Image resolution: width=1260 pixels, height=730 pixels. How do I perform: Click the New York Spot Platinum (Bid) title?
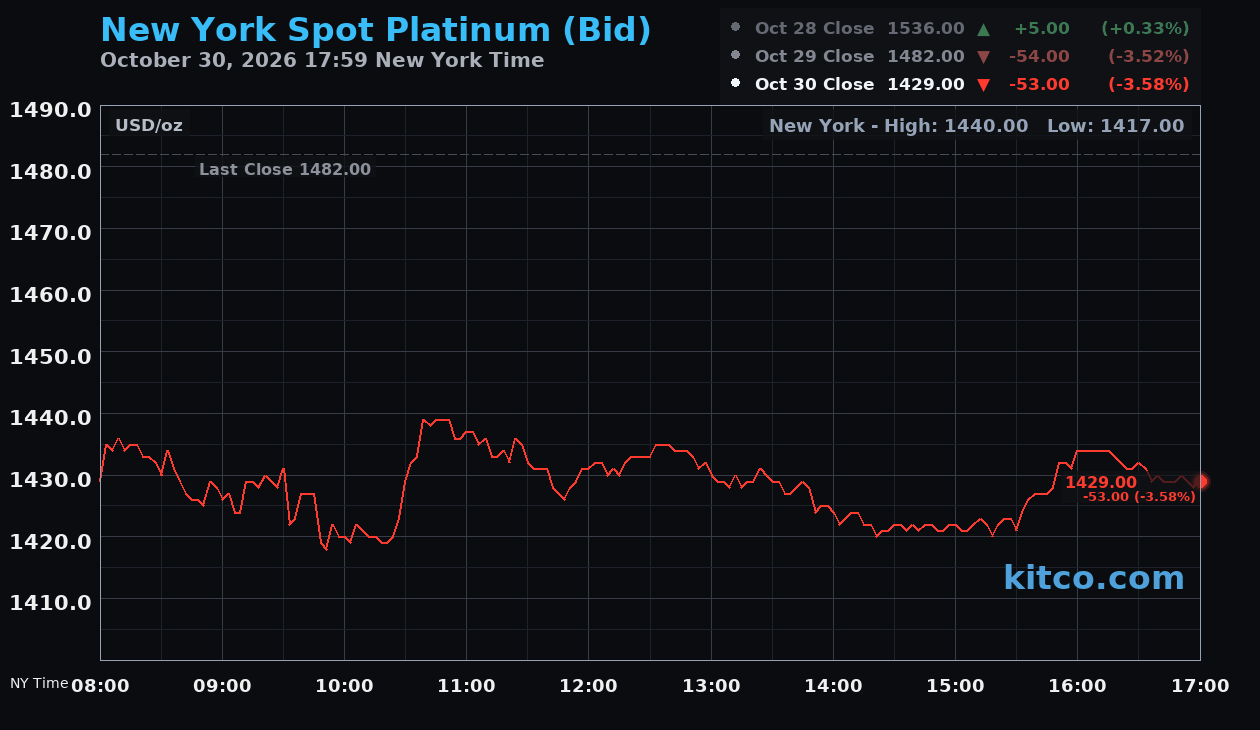(376, 30)
